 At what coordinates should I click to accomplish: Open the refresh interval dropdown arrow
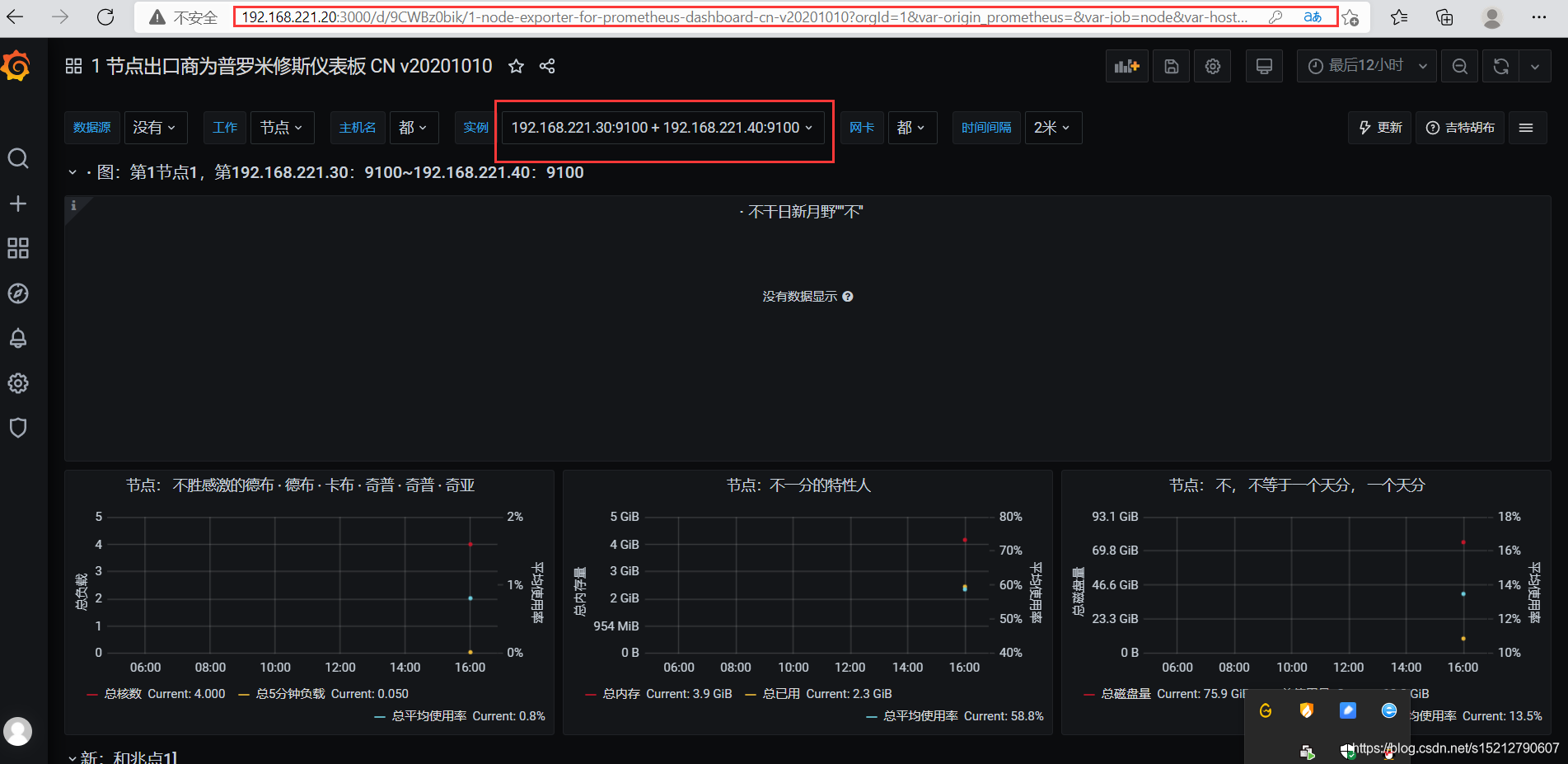coord(1535,66)
